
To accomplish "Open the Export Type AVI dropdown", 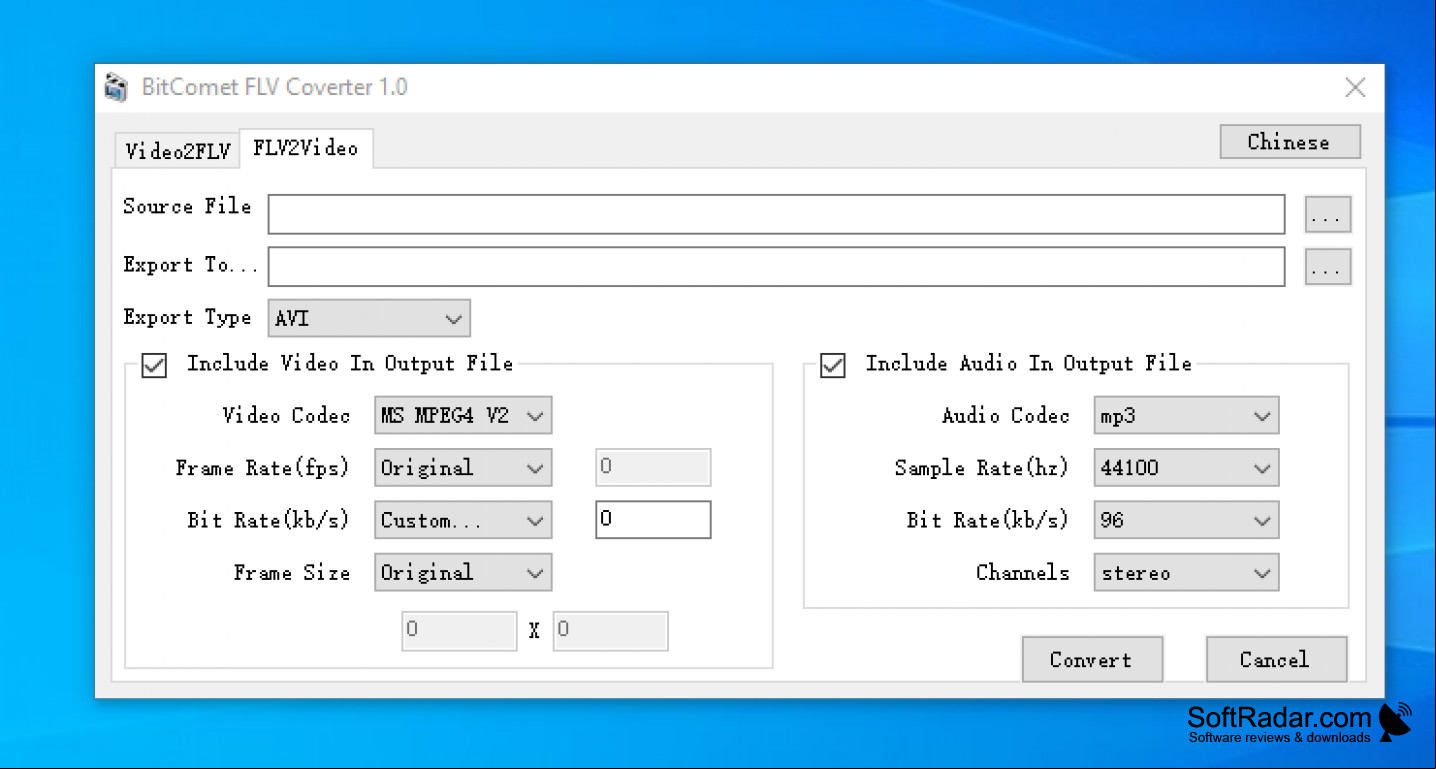I will [x=369, y=319].
